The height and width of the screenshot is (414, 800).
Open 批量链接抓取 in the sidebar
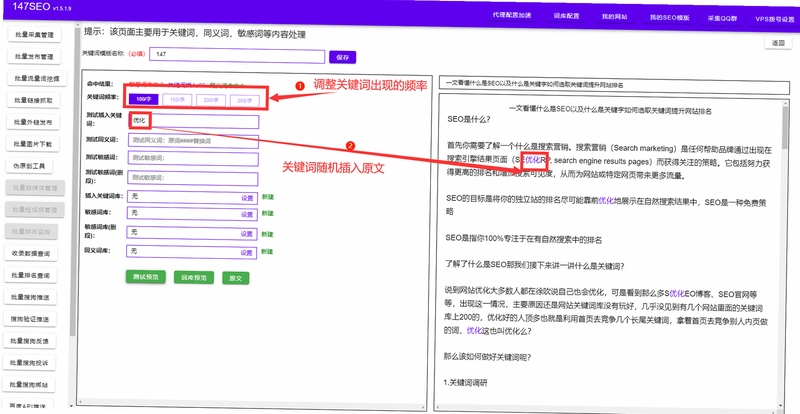(x=34, y=101)
